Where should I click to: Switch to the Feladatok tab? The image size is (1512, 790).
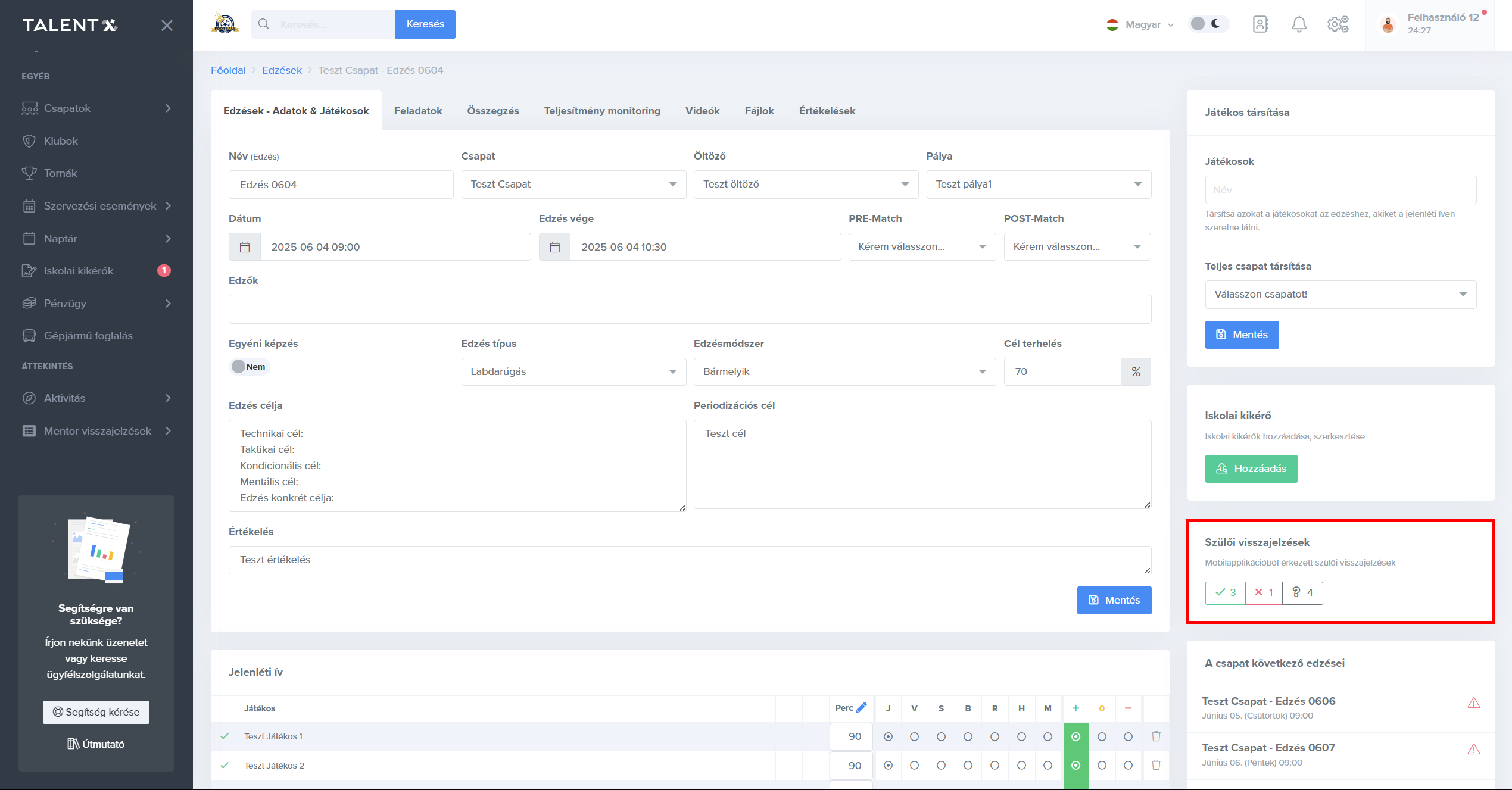[417, 111]
